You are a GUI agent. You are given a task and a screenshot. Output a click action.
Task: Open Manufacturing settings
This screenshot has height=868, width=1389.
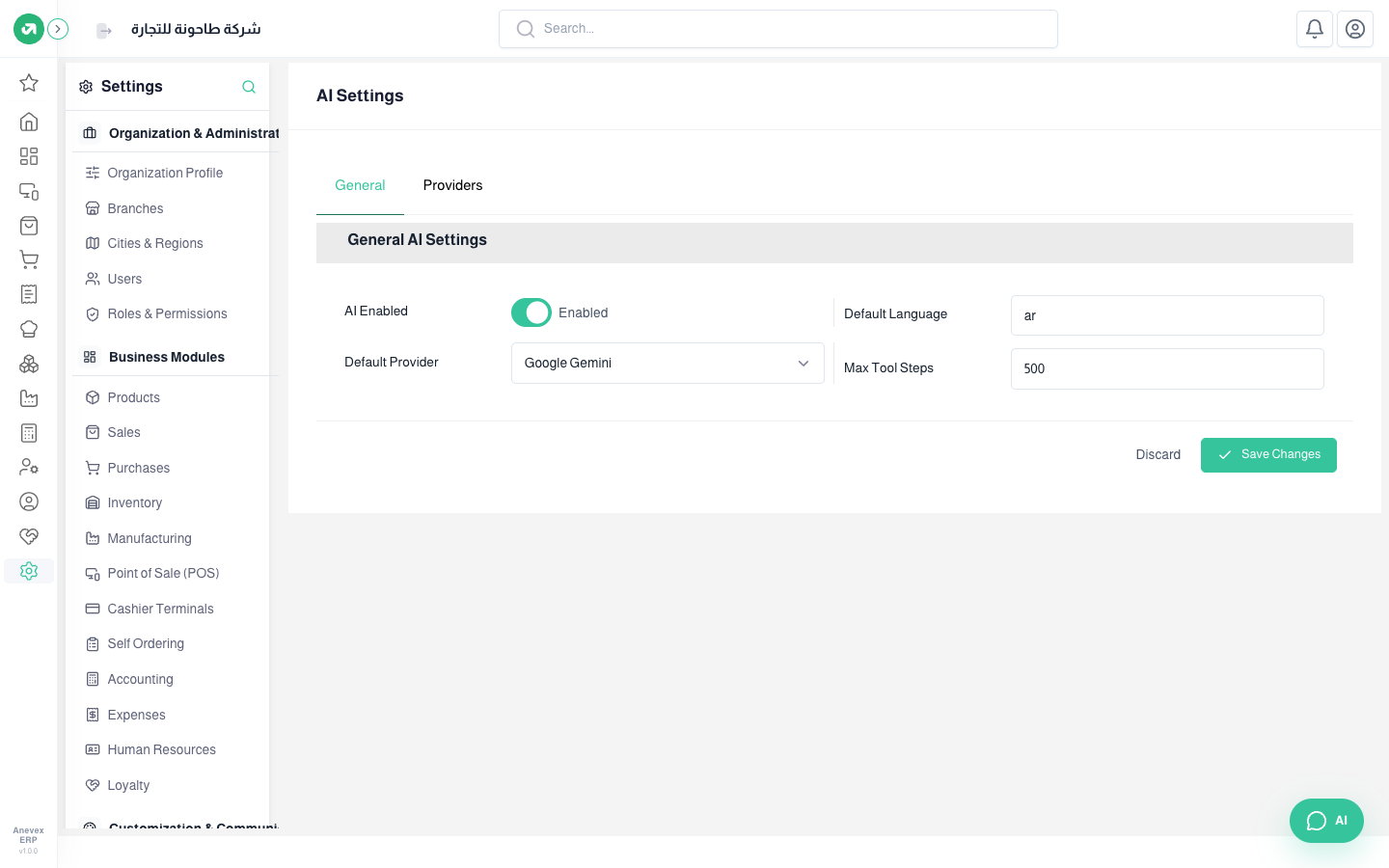pyautogui.click(x=150, y=538)
